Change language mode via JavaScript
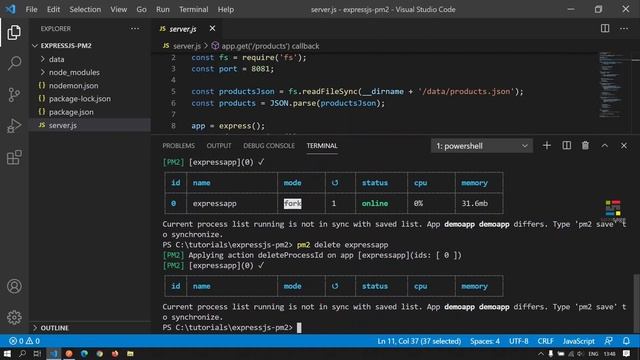The width and height of the screenshot is (640, 360). (578, 341)
